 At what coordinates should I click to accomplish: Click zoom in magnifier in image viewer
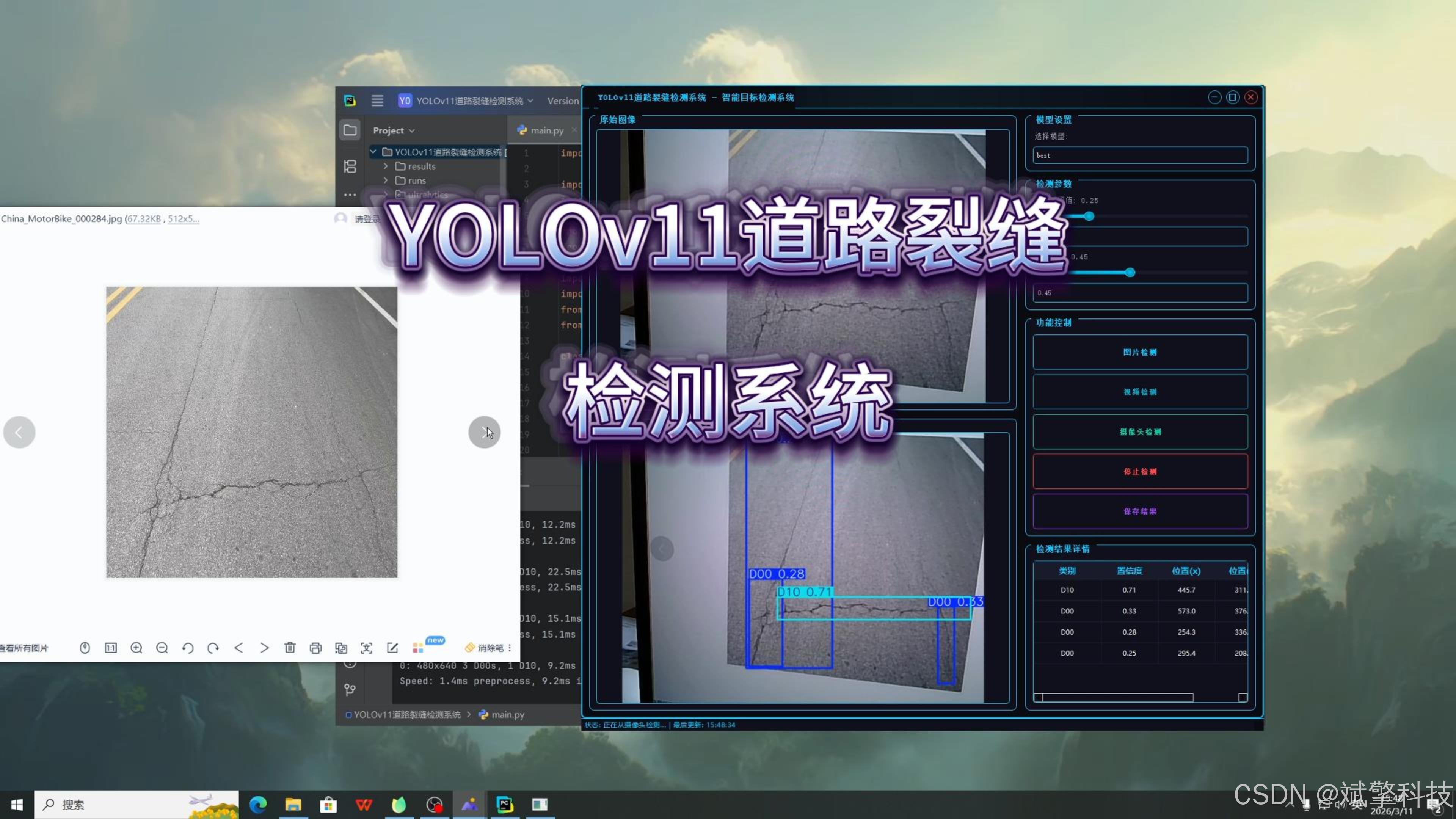click(136, 648)
